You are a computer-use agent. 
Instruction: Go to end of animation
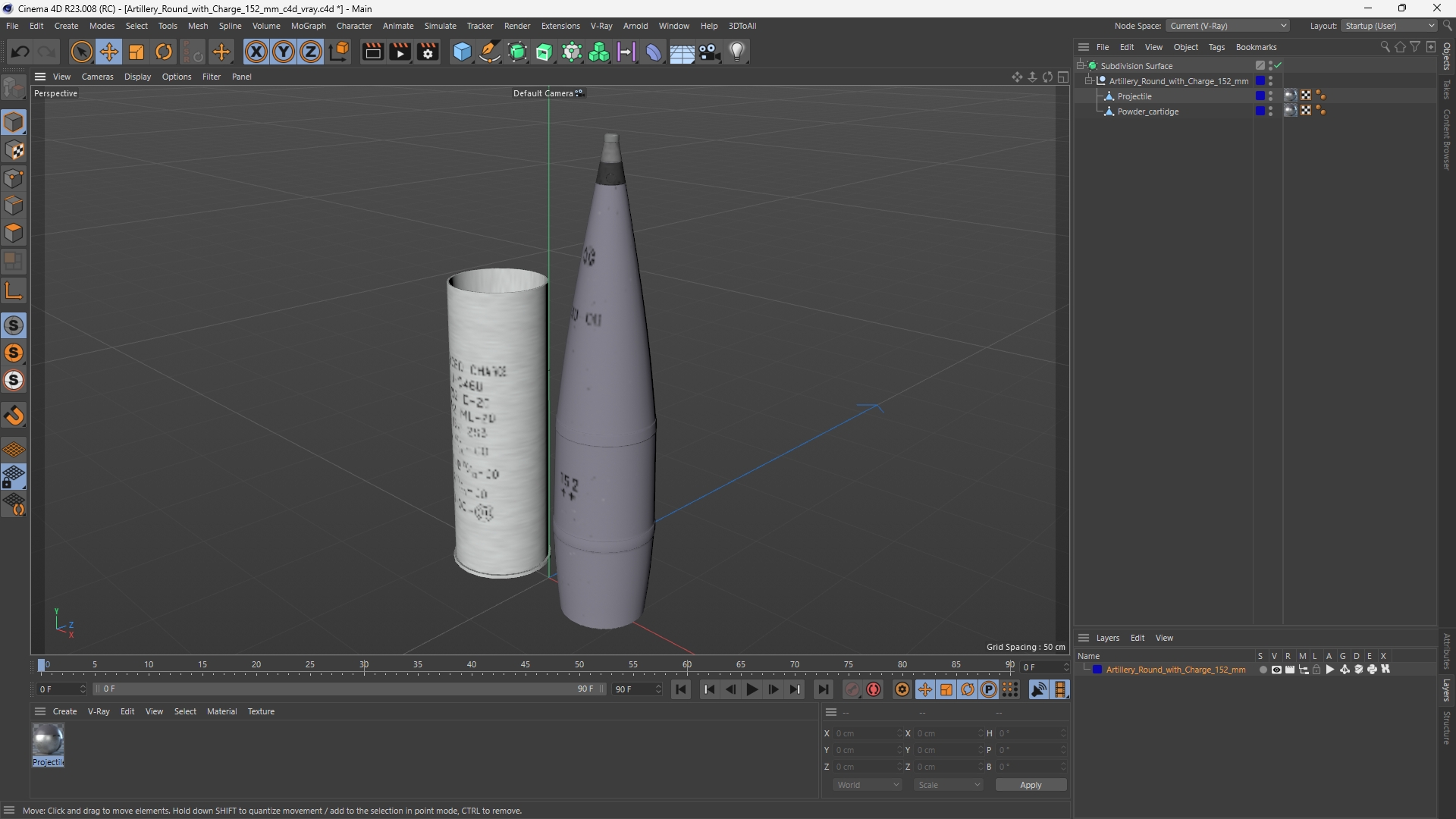pyautogui.click(x=823, y=689)
